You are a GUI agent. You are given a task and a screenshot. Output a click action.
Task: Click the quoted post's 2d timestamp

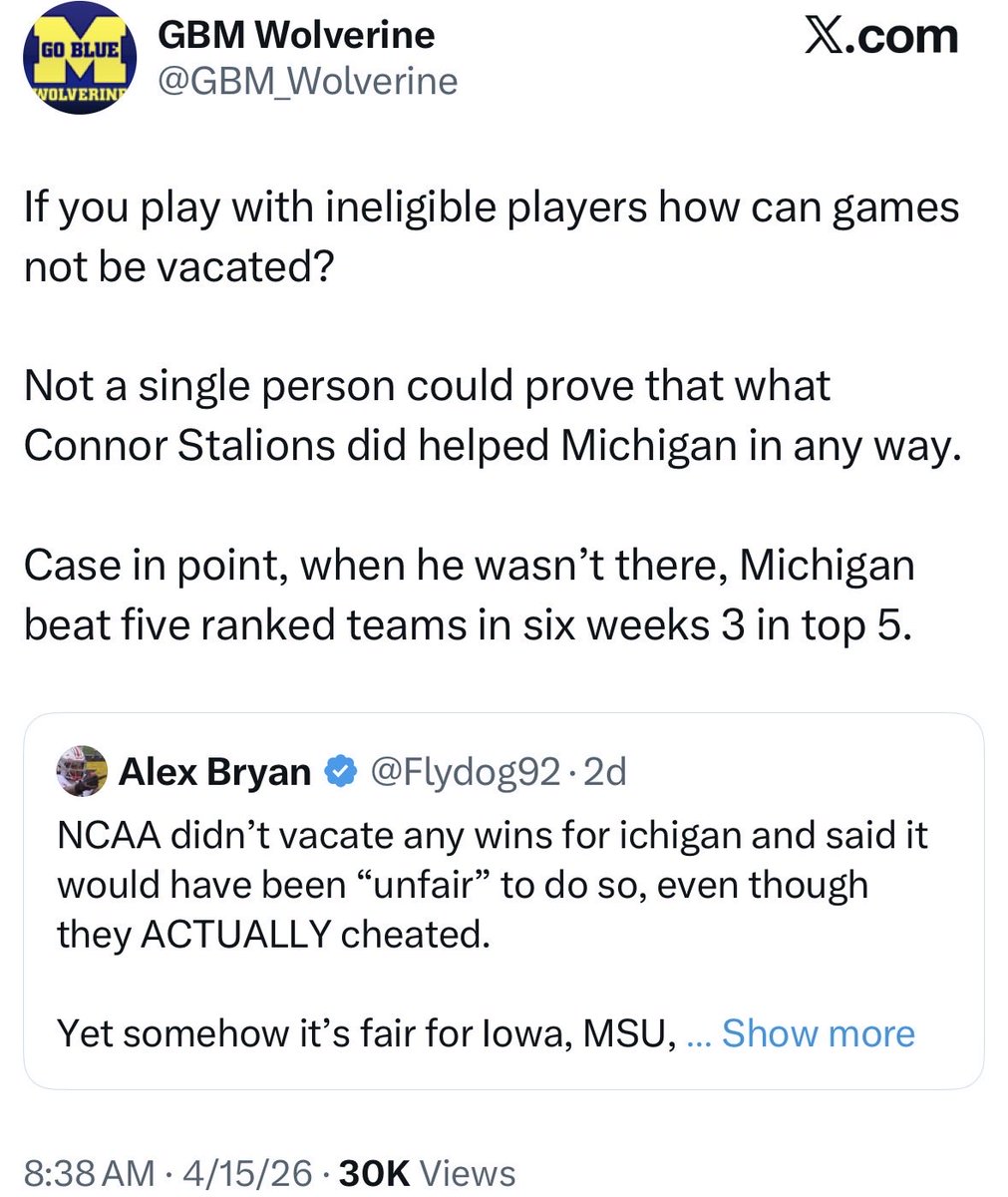tap(604, 771)
